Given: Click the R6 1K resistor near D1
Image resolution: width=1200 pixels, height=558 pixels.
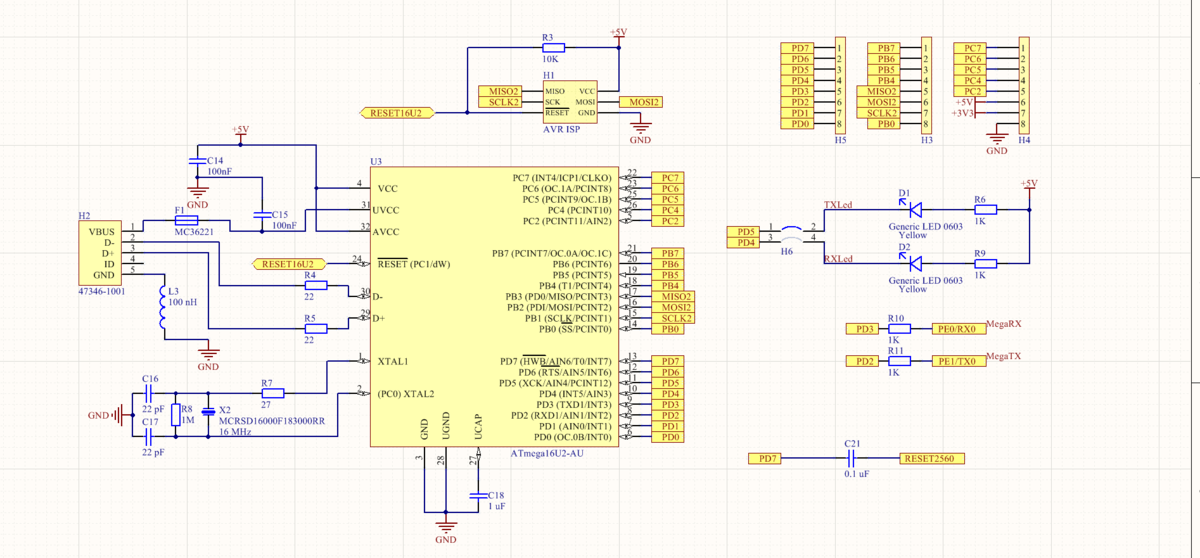Looking at the screenshot, I should (x=984, y=210).
